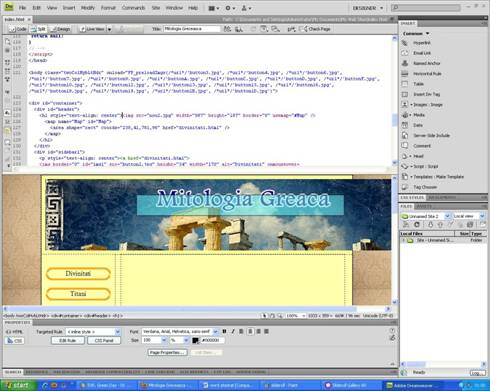Insert a Named Anchor
Viewport: 490px width, 391px height.
405,63
